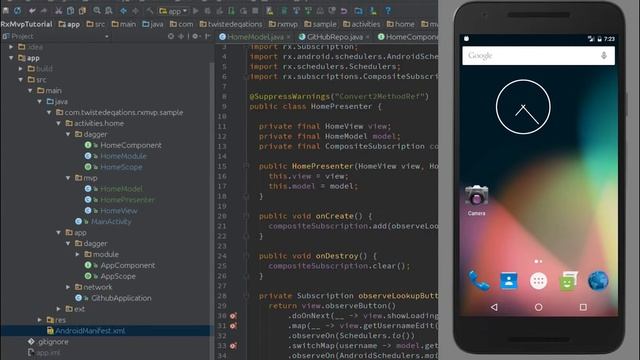Toggle the breakpoint on line 31
Viewport: 640px width, 360px height.
point(233,326)
